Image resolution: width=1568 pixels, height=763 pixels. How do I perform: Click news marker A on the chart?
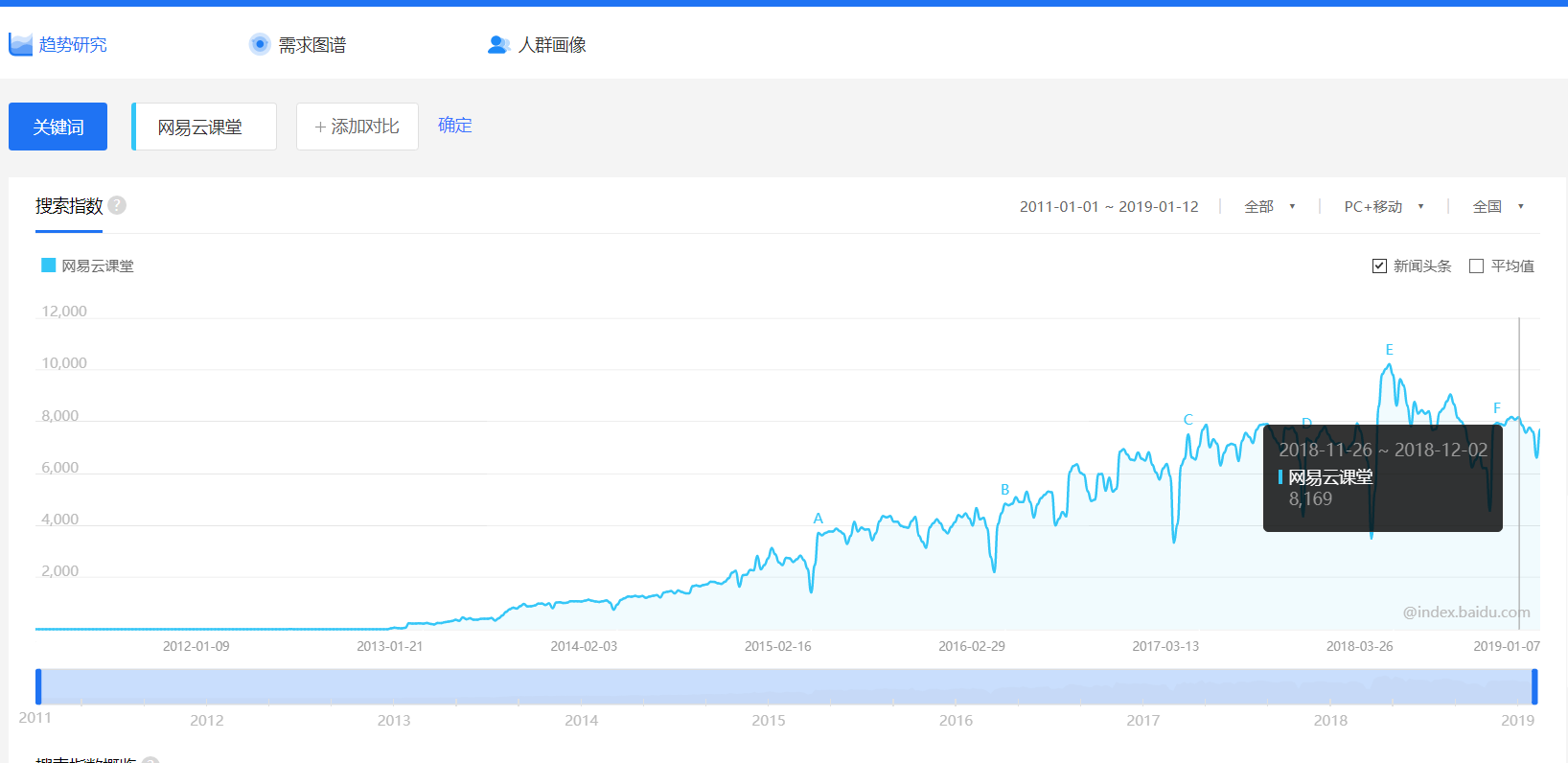[818, 519]
